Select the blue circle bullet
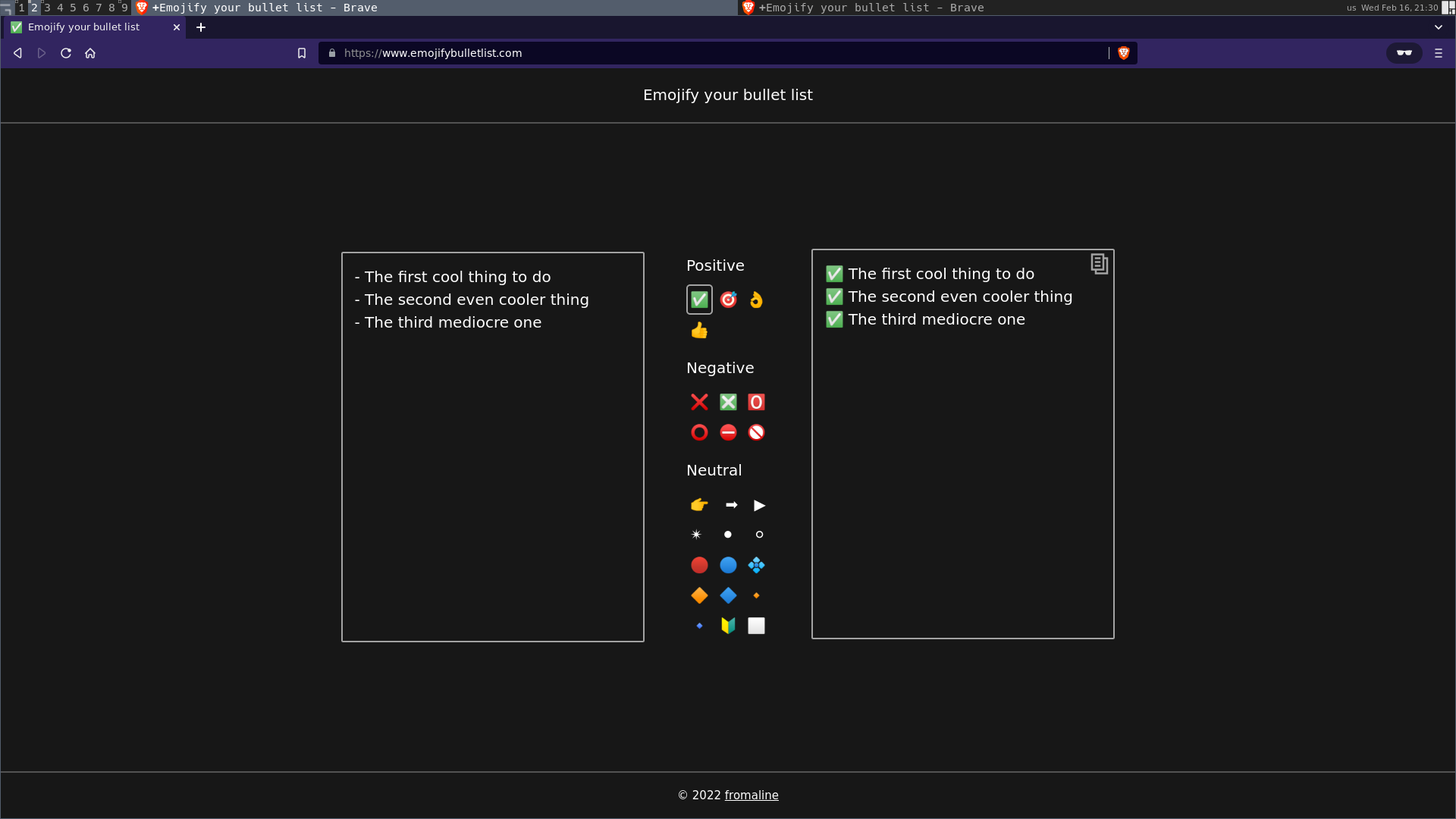 click(x=728, y=565)
